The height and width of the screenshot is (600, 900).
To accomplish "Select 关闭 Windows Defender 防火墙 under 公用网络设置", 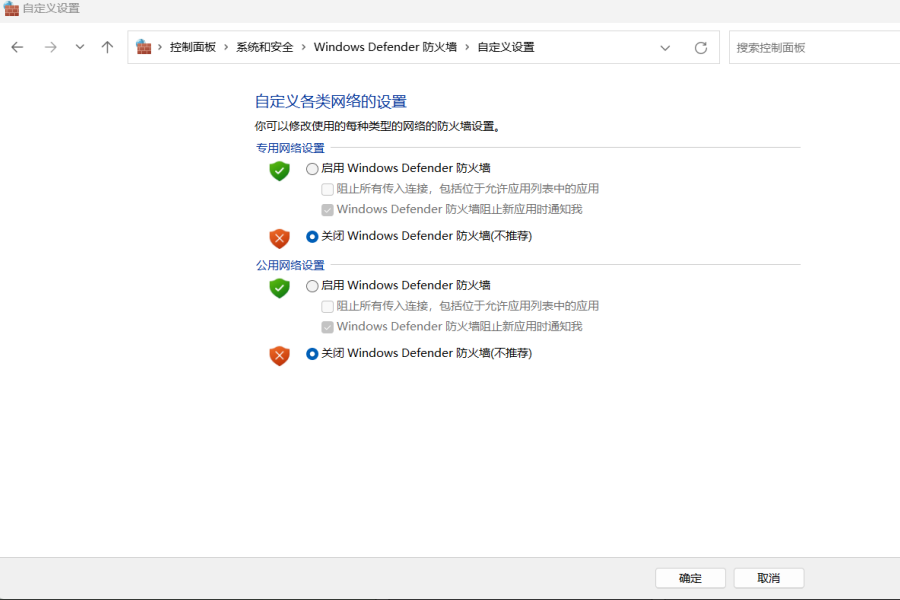I will (x=312, y=354).
